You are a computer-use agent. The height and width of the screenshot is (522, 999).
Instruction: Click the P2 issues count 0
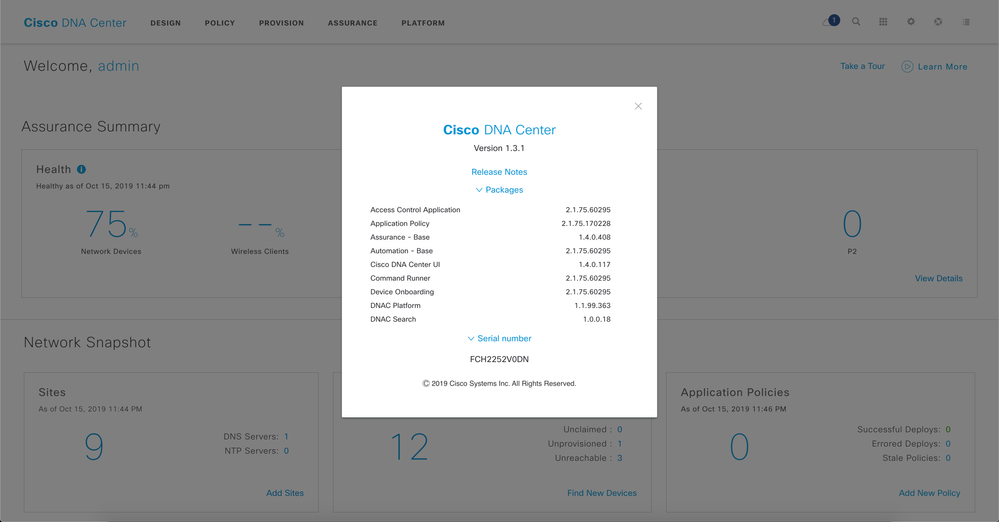852,224
